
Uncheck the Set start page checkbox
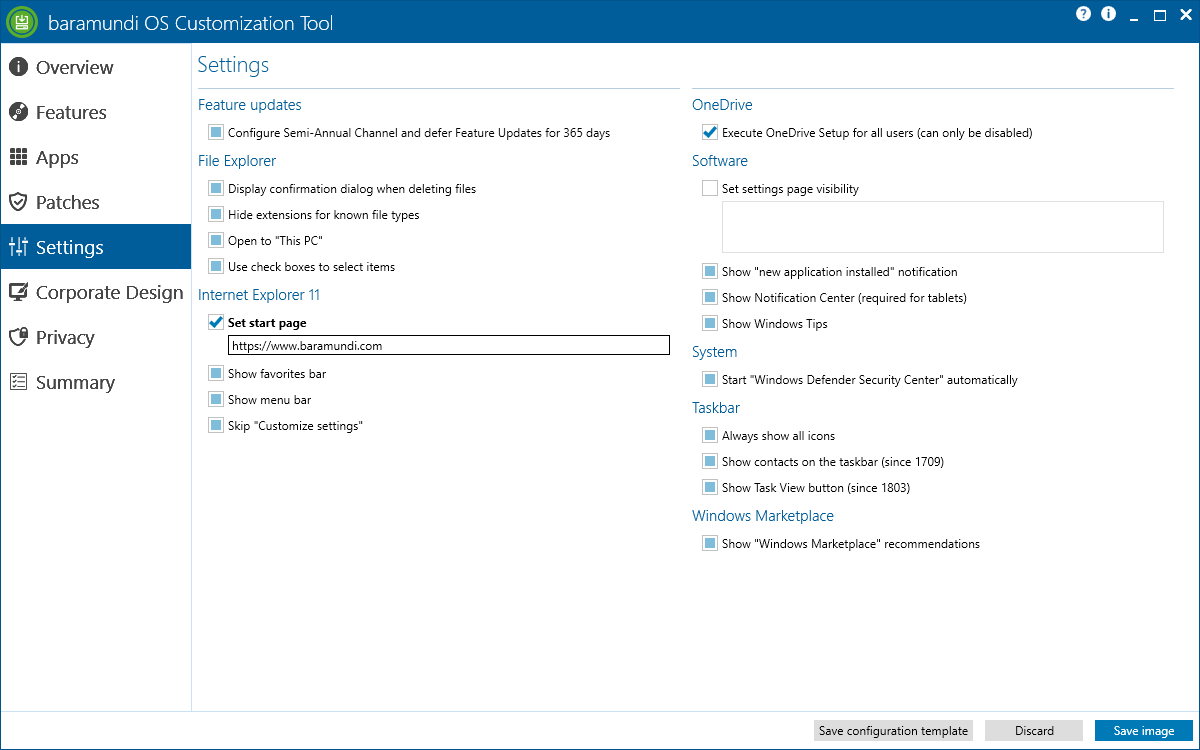pyautogui.click(x=216, y=323)
